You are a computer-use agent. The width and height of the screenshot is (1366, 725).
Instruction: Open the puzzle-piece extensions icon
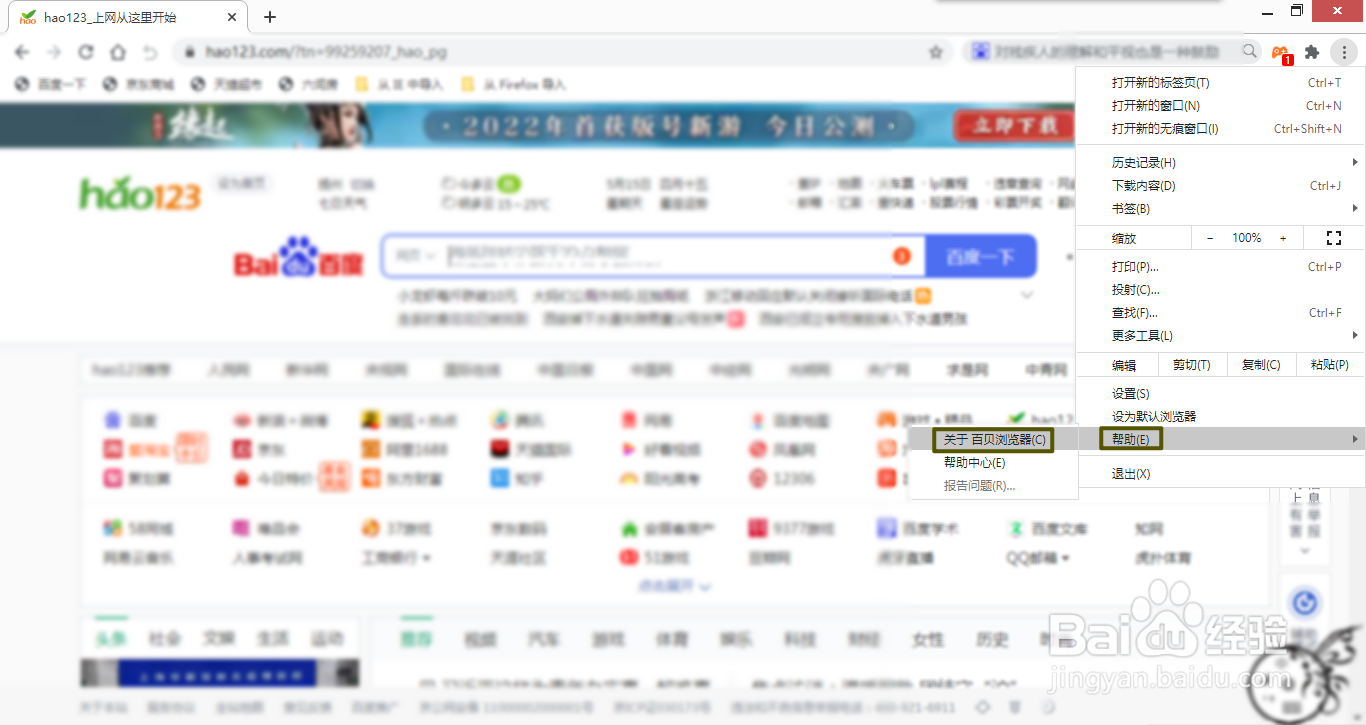[1312, 52]
